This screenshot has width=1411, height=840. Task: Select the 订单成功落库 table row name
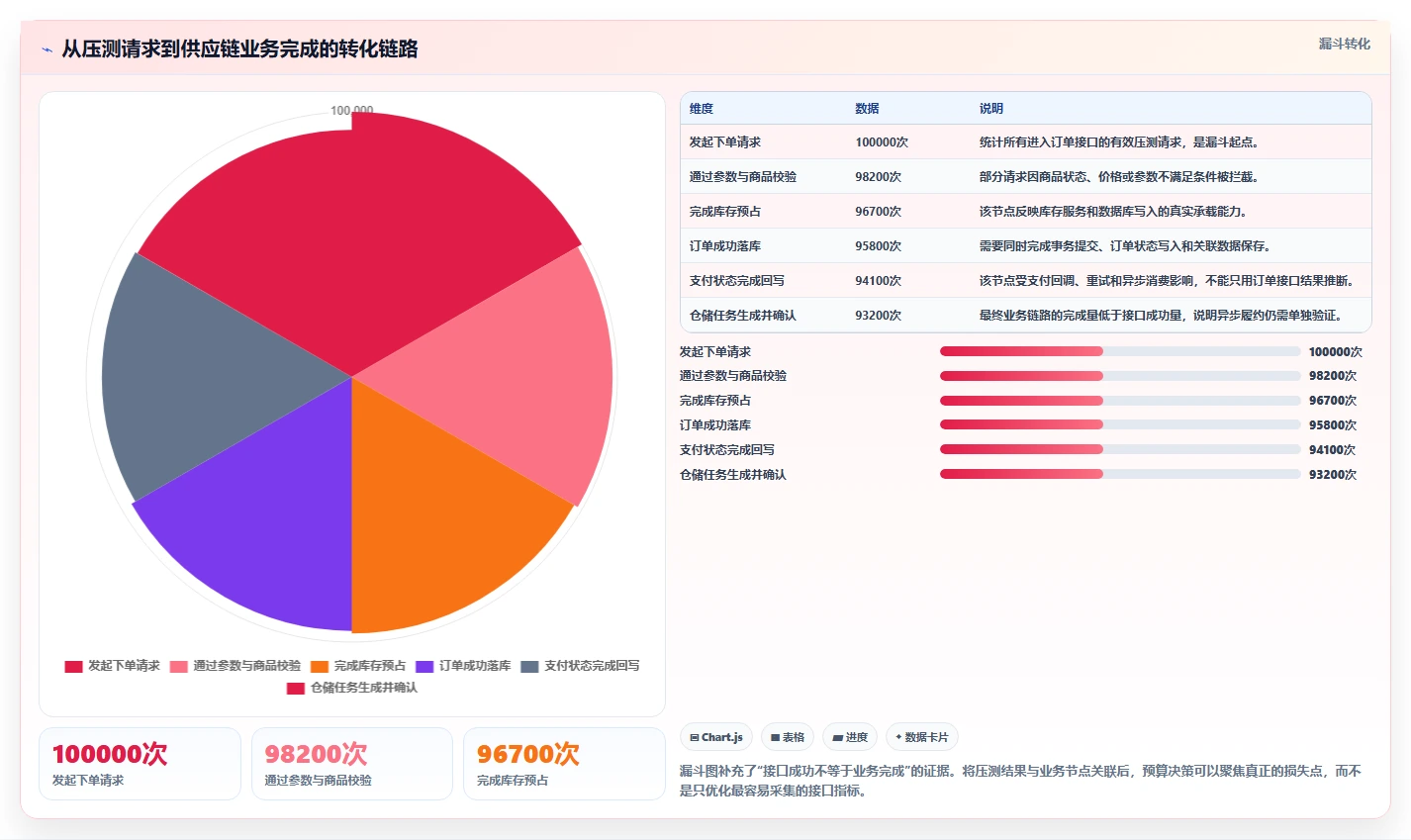[725, 246]
